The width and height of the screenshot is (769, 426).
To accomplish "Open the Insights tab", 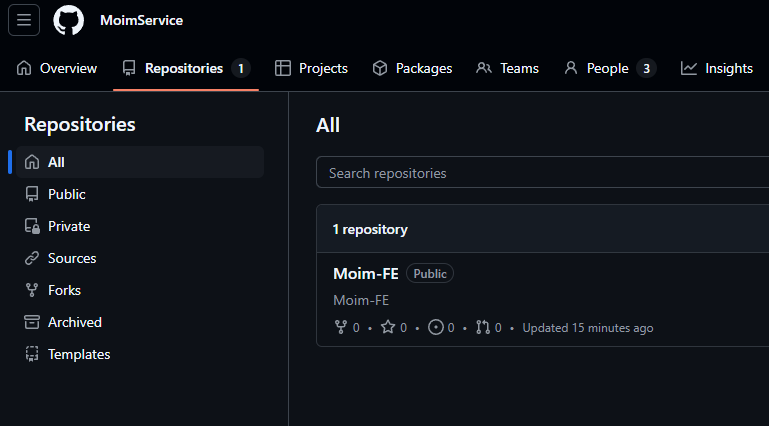I will tap(717, 68).
